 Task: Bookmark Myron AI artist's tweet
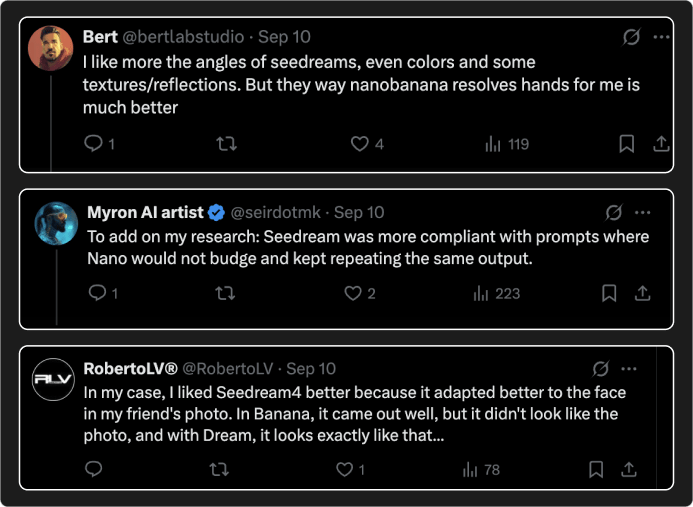609,293
